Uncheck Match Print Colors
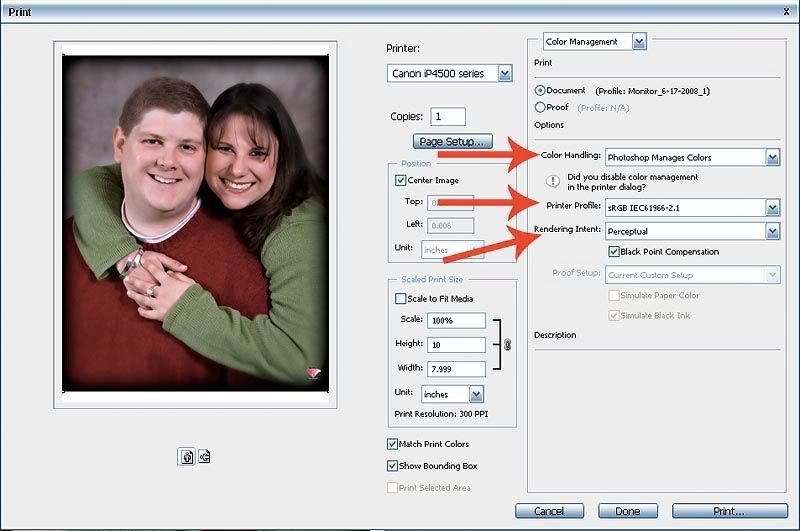 (392, 444)
